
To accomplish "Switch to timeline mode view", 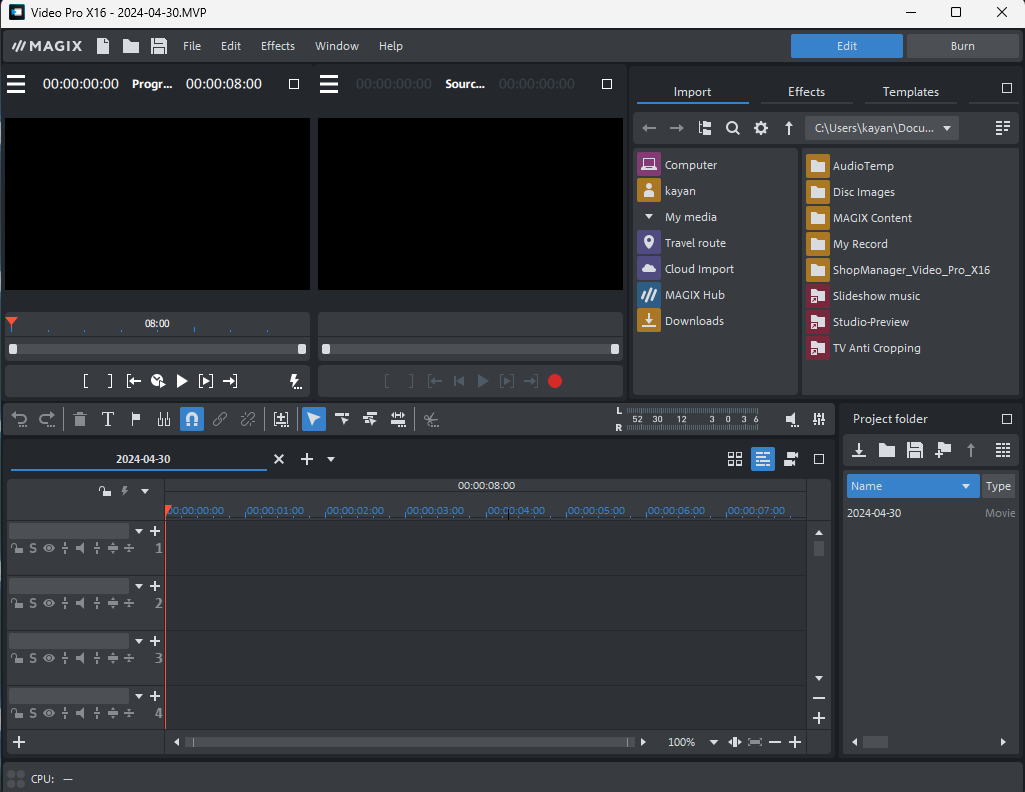I will [x=763, y=459].
